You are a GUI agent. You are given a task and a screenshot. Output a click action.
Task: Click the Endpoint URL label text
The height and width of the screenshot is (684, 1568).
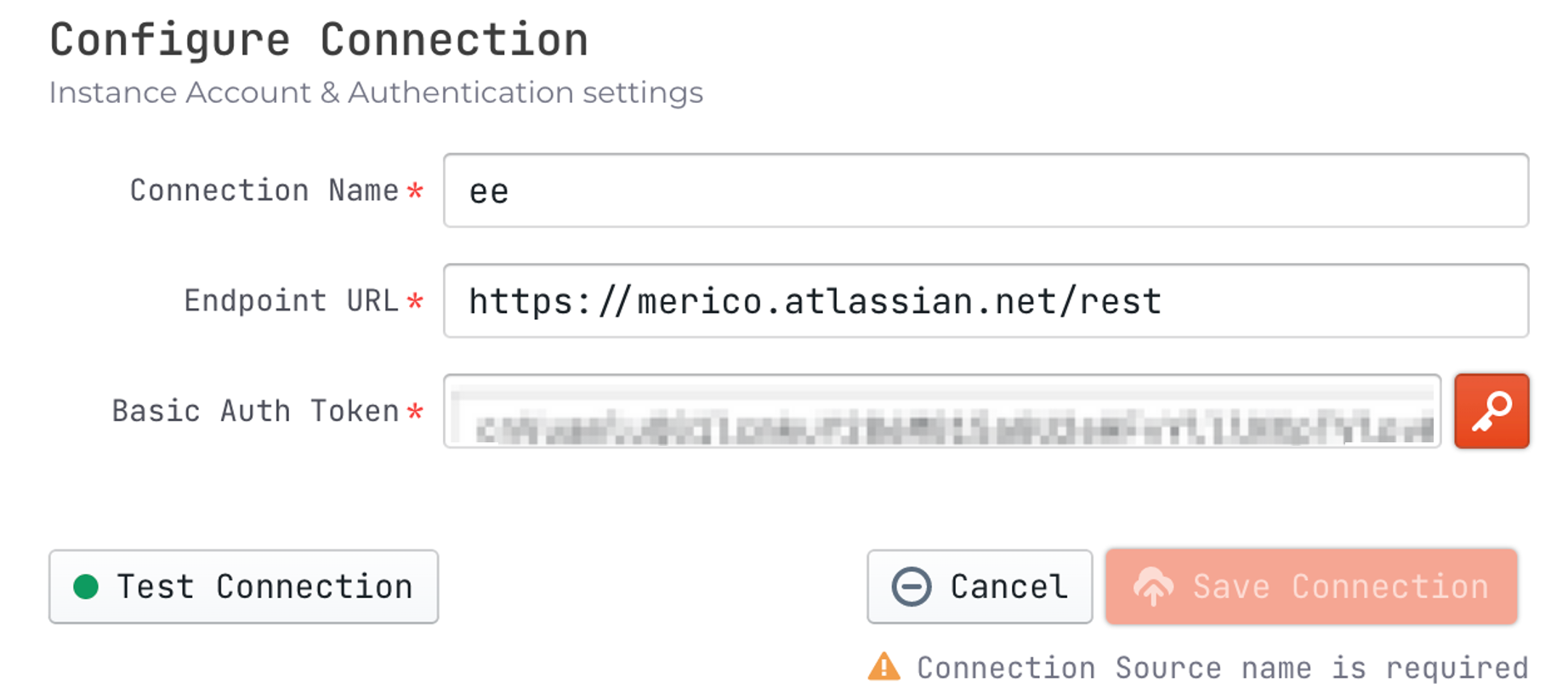coord(291,301)
